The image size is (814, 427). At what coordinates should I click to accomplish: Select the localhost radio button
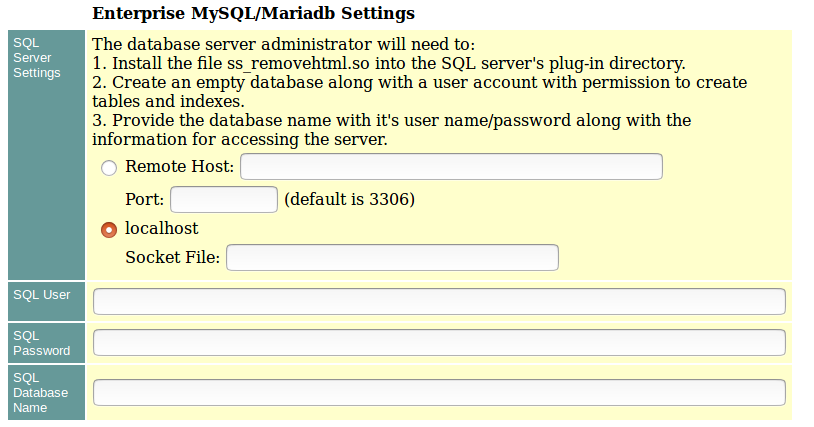(x=109, y=229)
